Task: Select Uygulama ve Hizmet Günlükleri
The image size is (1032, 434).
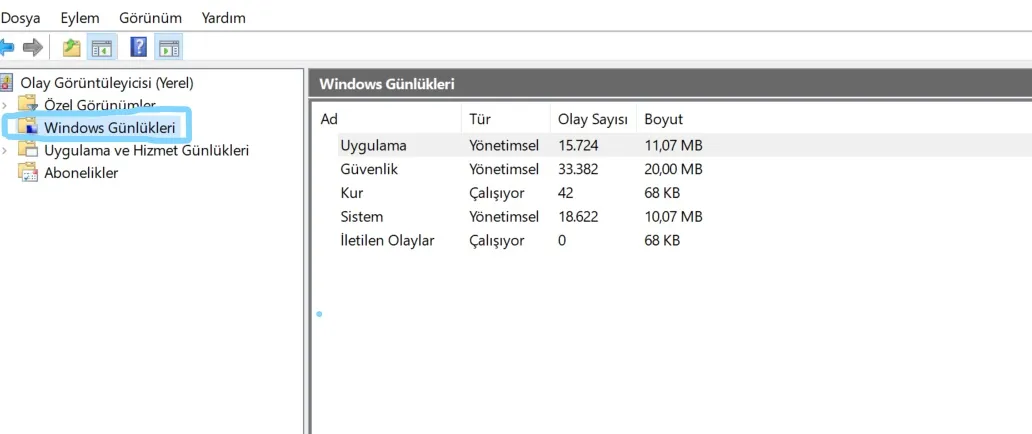Action: 146,150
